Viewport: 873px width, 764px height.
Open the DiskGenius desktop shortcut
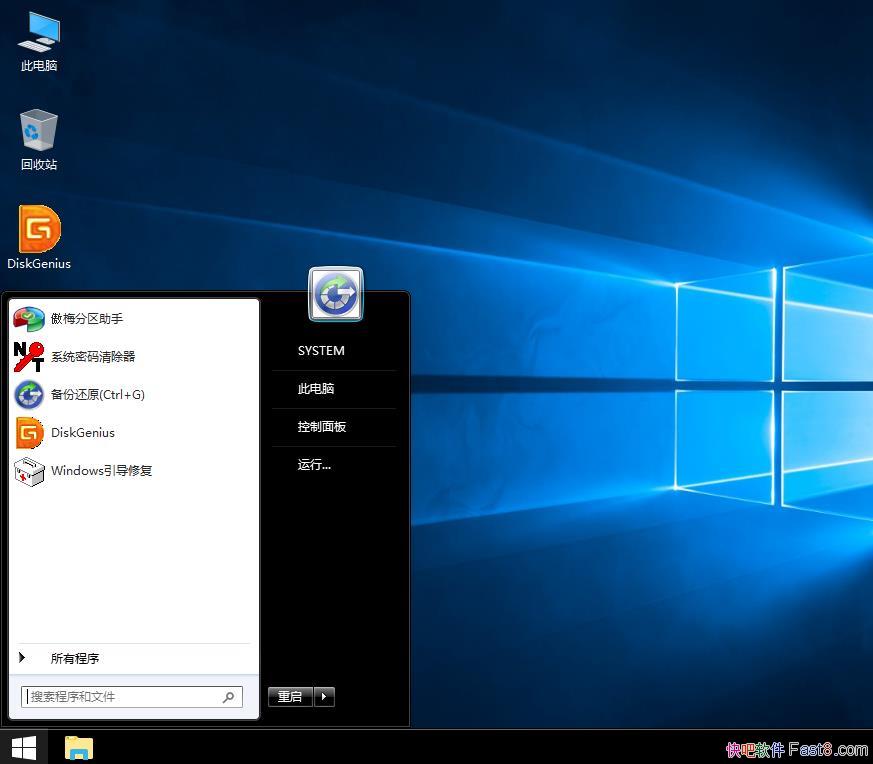(38, 228)
